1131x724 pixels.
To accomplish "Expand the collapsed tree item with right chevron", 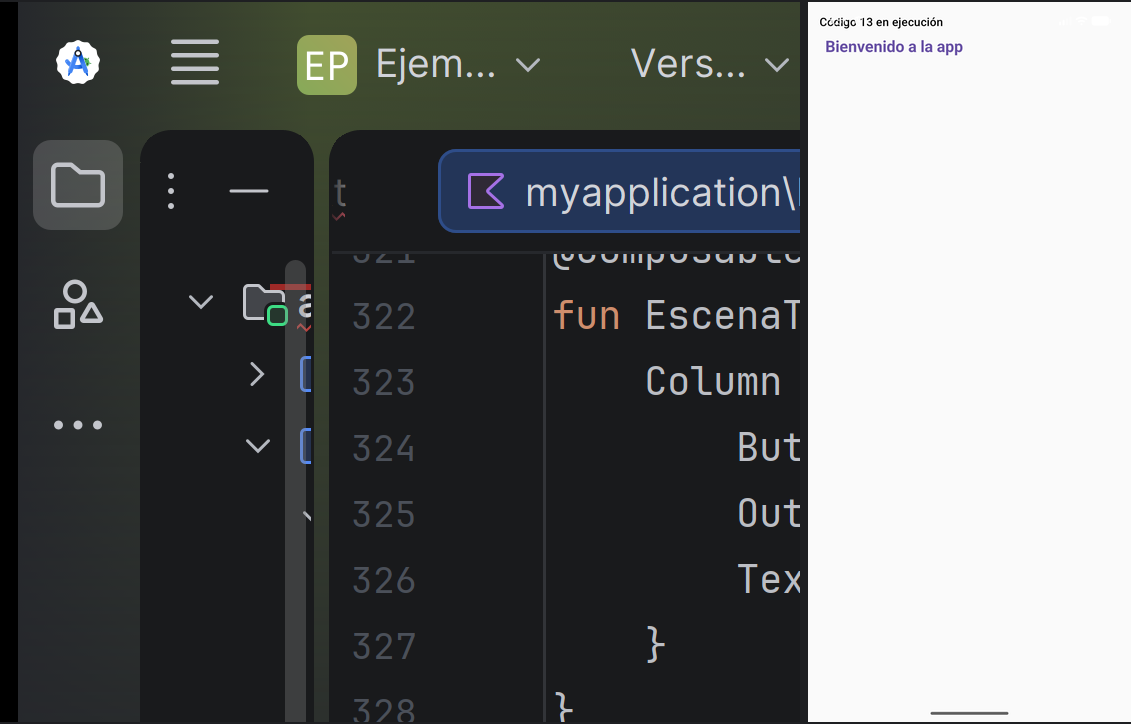I will point(257,374).
